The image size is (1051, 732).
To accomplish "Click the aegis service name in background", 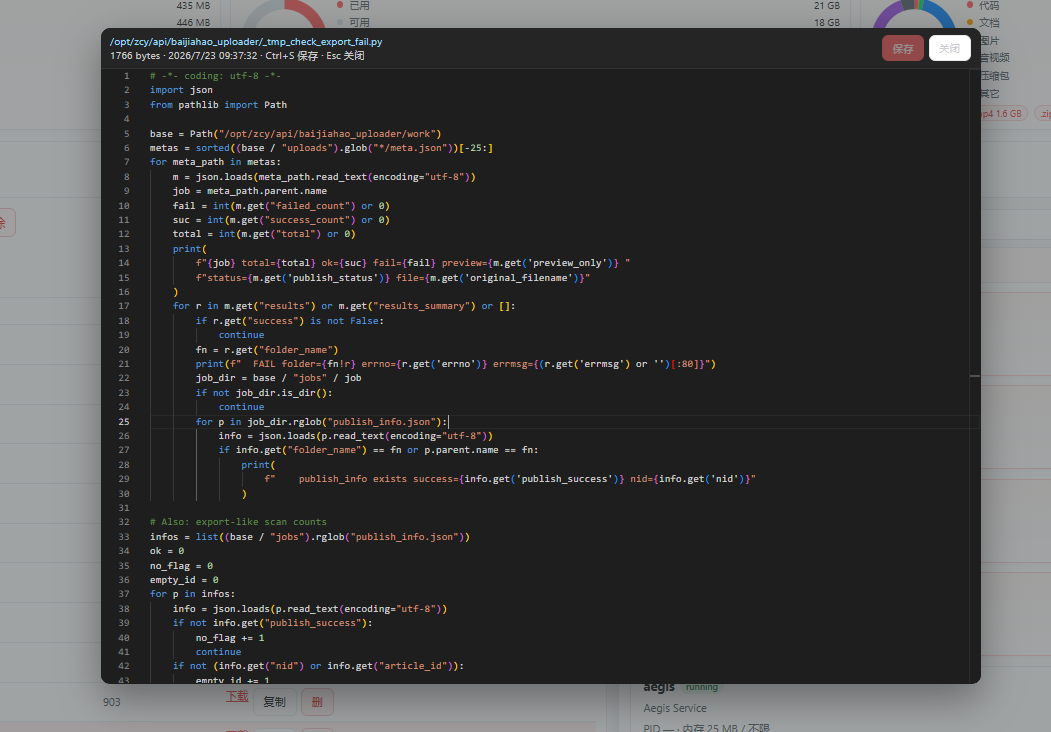I will (x=659, y=687).
